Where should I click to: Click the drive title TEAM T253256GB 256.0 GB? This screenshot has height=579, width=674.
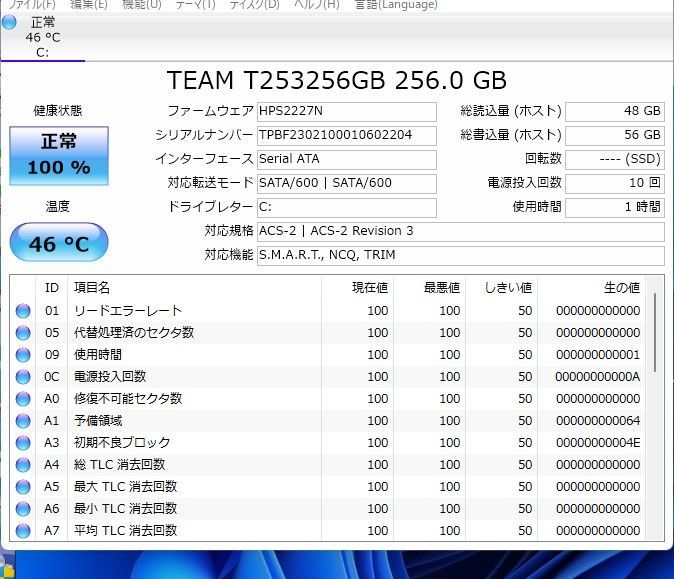point(337,80)
